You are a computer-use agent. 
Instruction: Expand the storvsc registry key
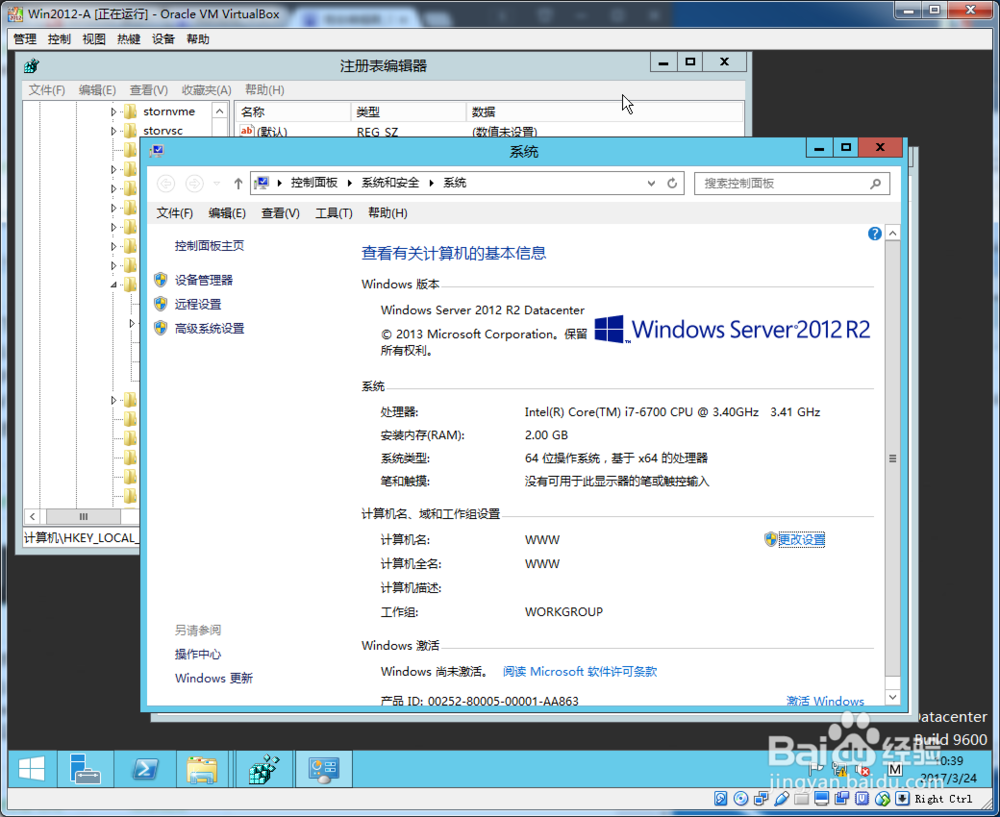click(114, 131)
